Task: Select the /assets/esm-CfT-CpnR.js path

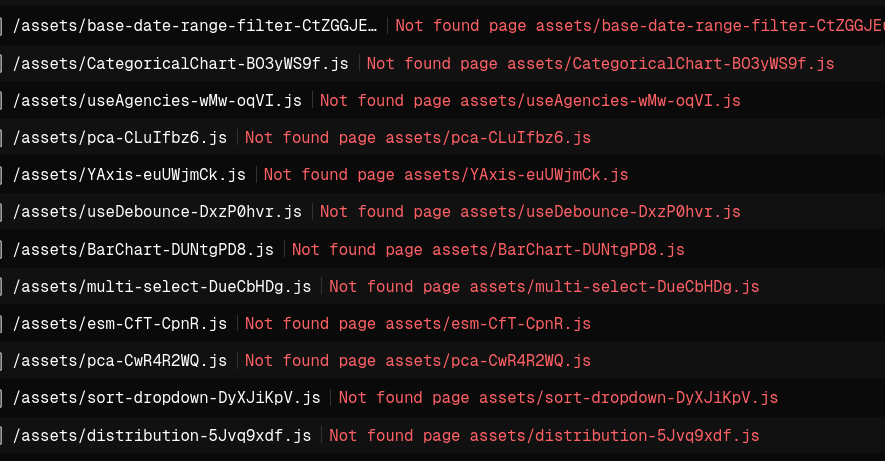Action: [120, 323]
